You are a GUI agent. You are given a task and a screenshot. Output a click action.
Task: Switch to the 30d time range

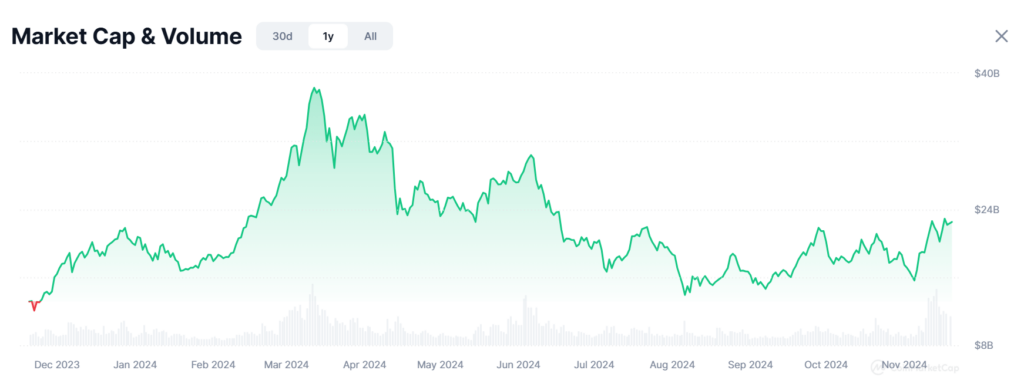click(282, 37)
